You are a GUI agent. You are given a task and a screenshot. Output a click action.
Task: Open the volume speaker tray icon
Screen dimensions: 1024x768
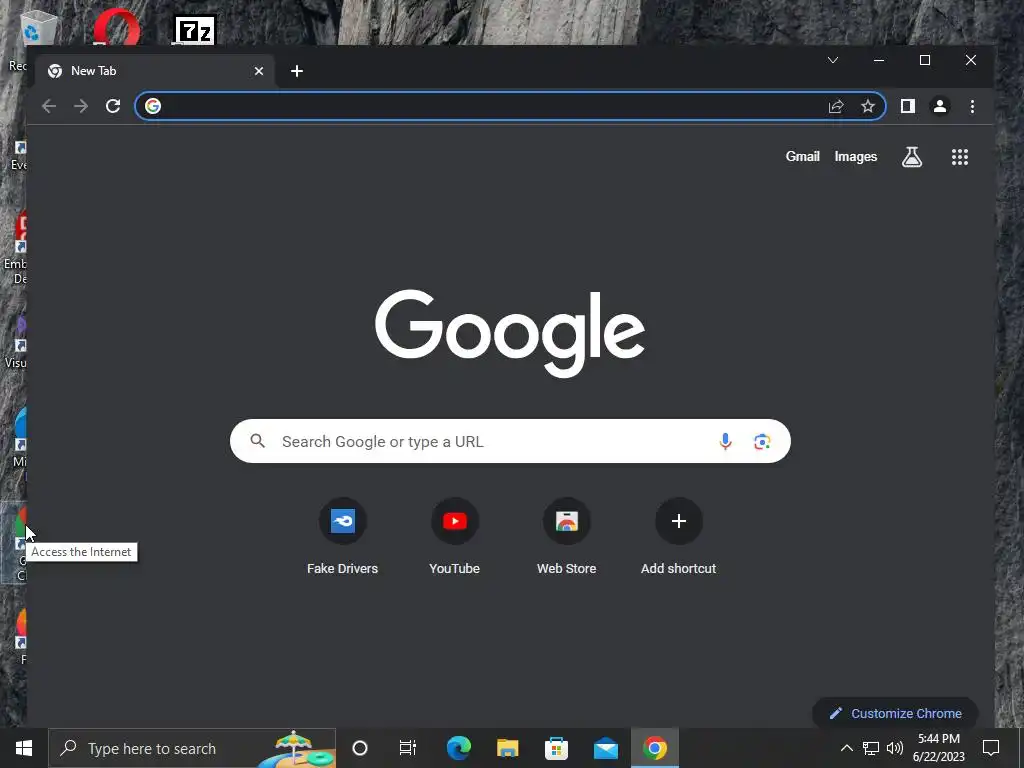click(x=895, y=748)
